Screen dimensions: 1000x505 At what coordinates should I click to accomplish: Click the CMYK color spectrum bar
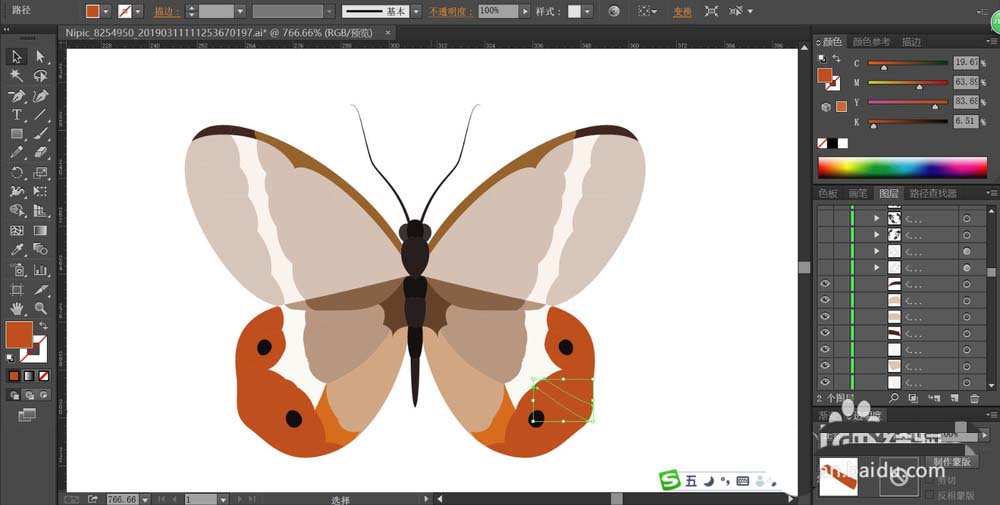[902, 167]
